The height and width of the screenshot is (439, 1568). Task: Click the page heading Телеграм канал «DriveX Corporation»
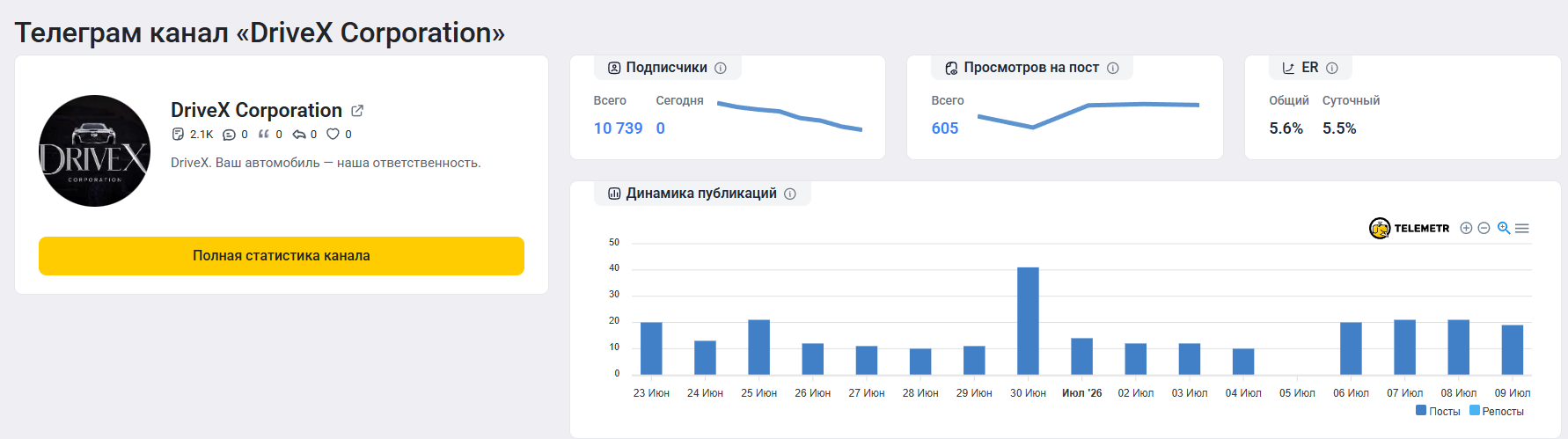(260, 33)
